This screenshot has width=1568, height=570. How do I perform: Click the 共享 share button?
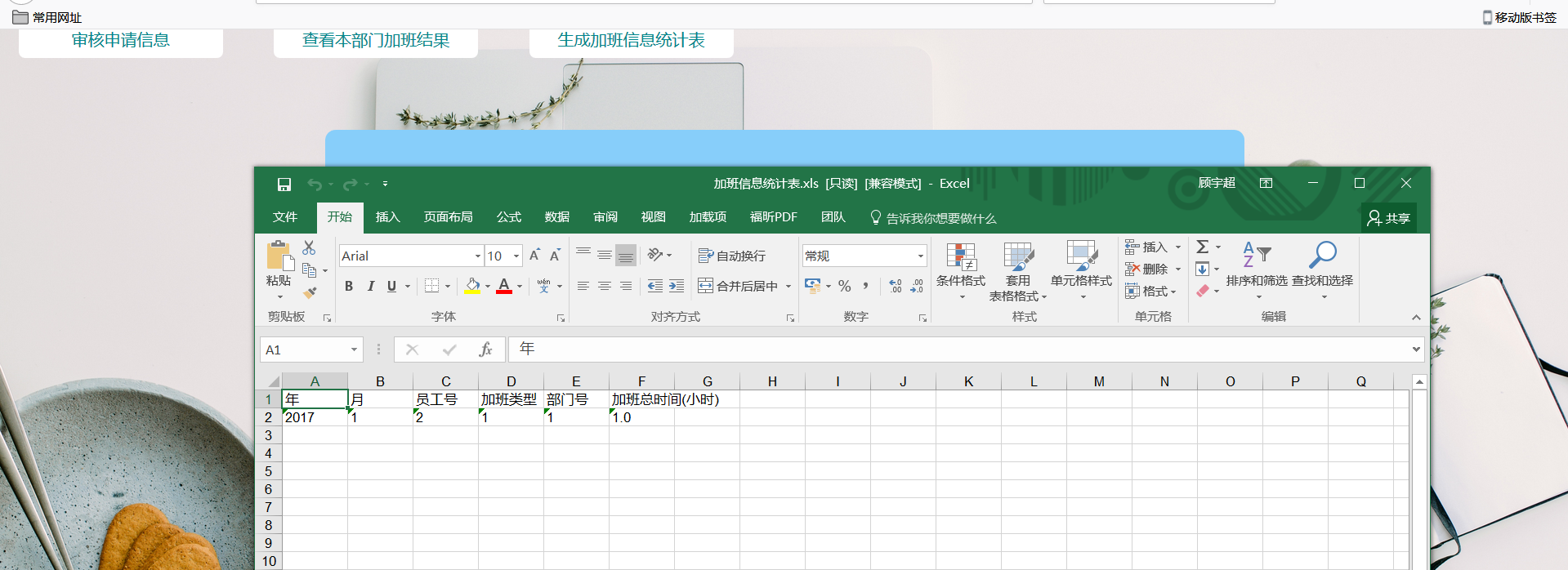coord(1389,218)
